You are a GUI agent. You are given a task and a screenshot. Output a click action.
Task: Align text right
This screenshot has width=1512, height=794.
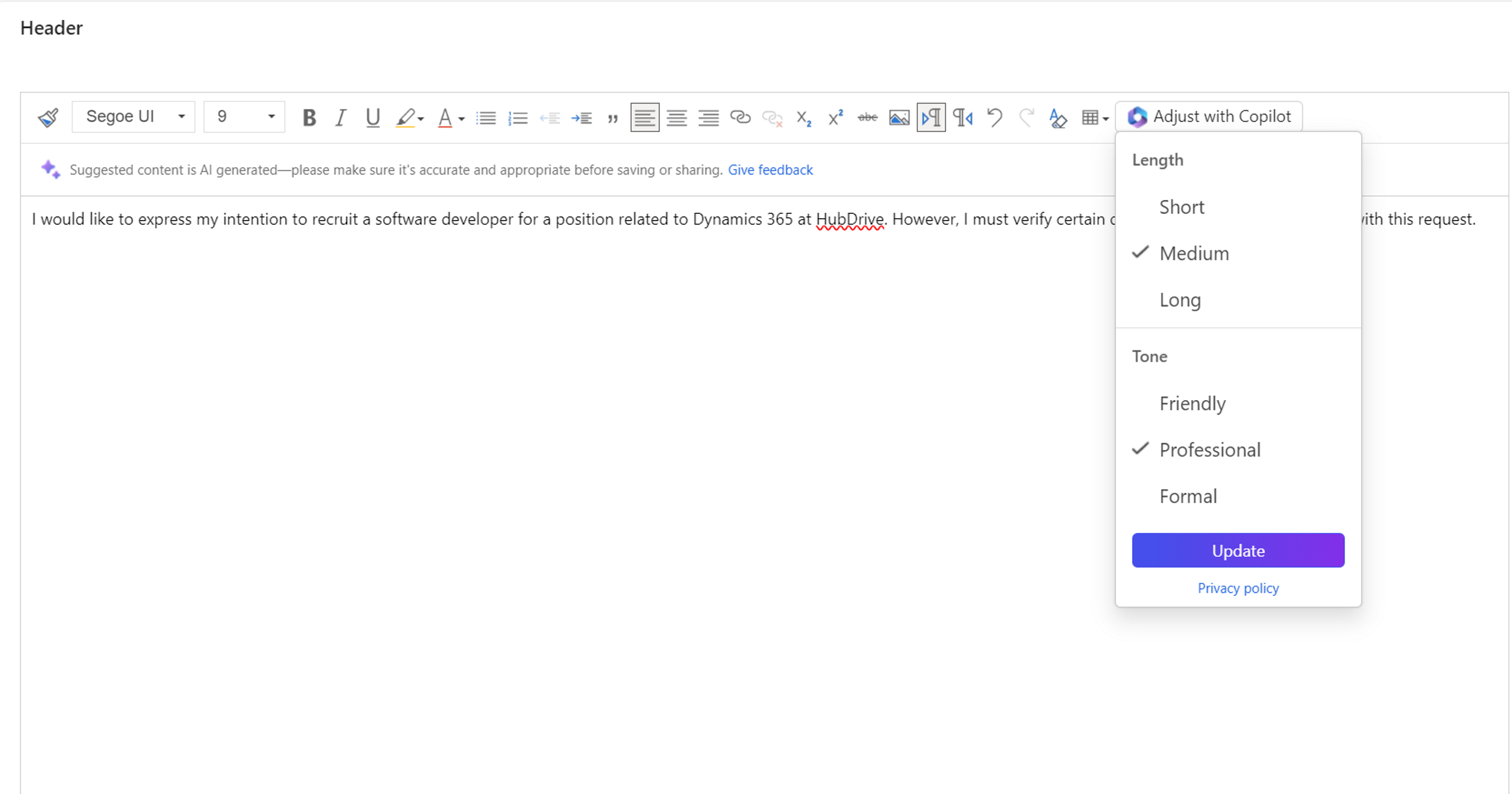[708, 117]
